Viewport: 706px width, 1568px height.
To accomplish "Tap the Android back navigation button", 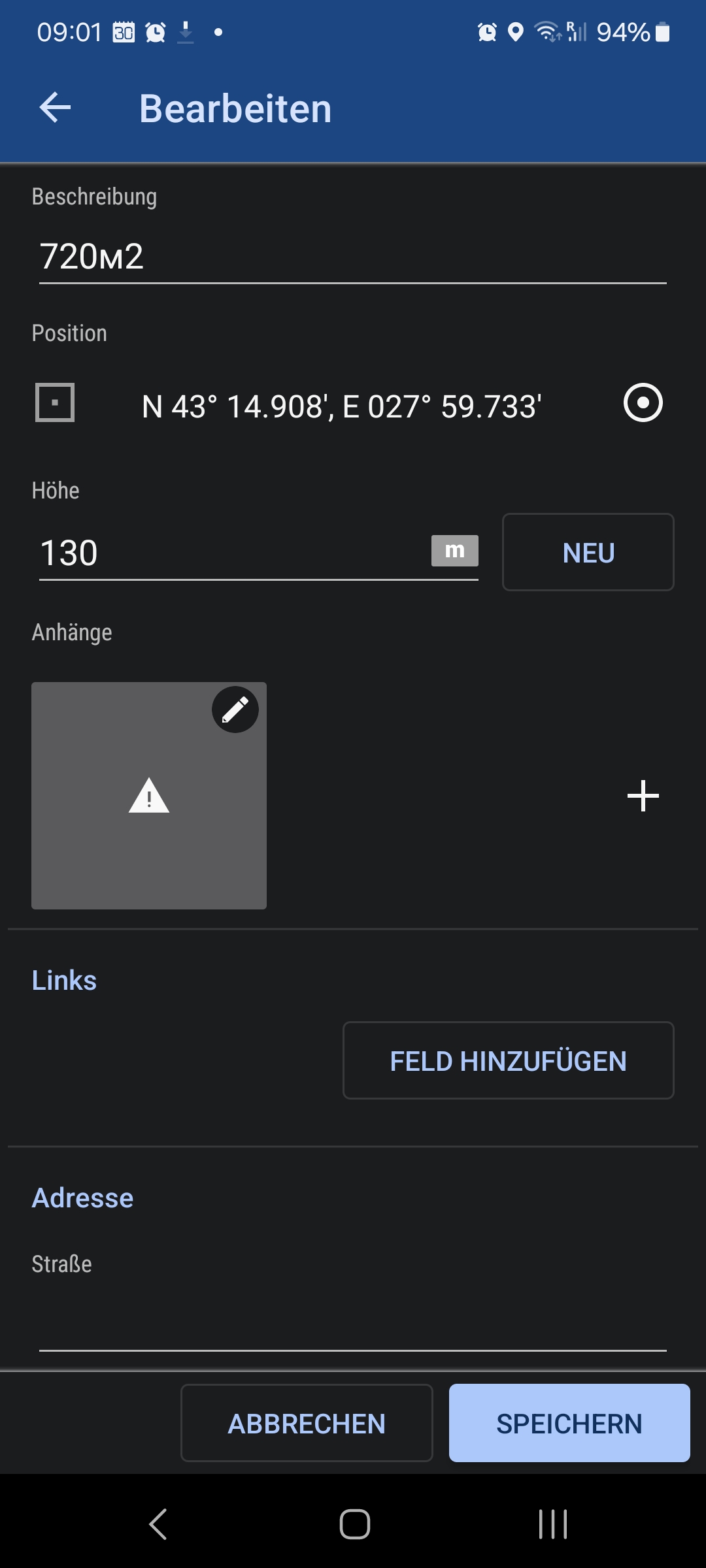I will click(x=158, y=1524).
